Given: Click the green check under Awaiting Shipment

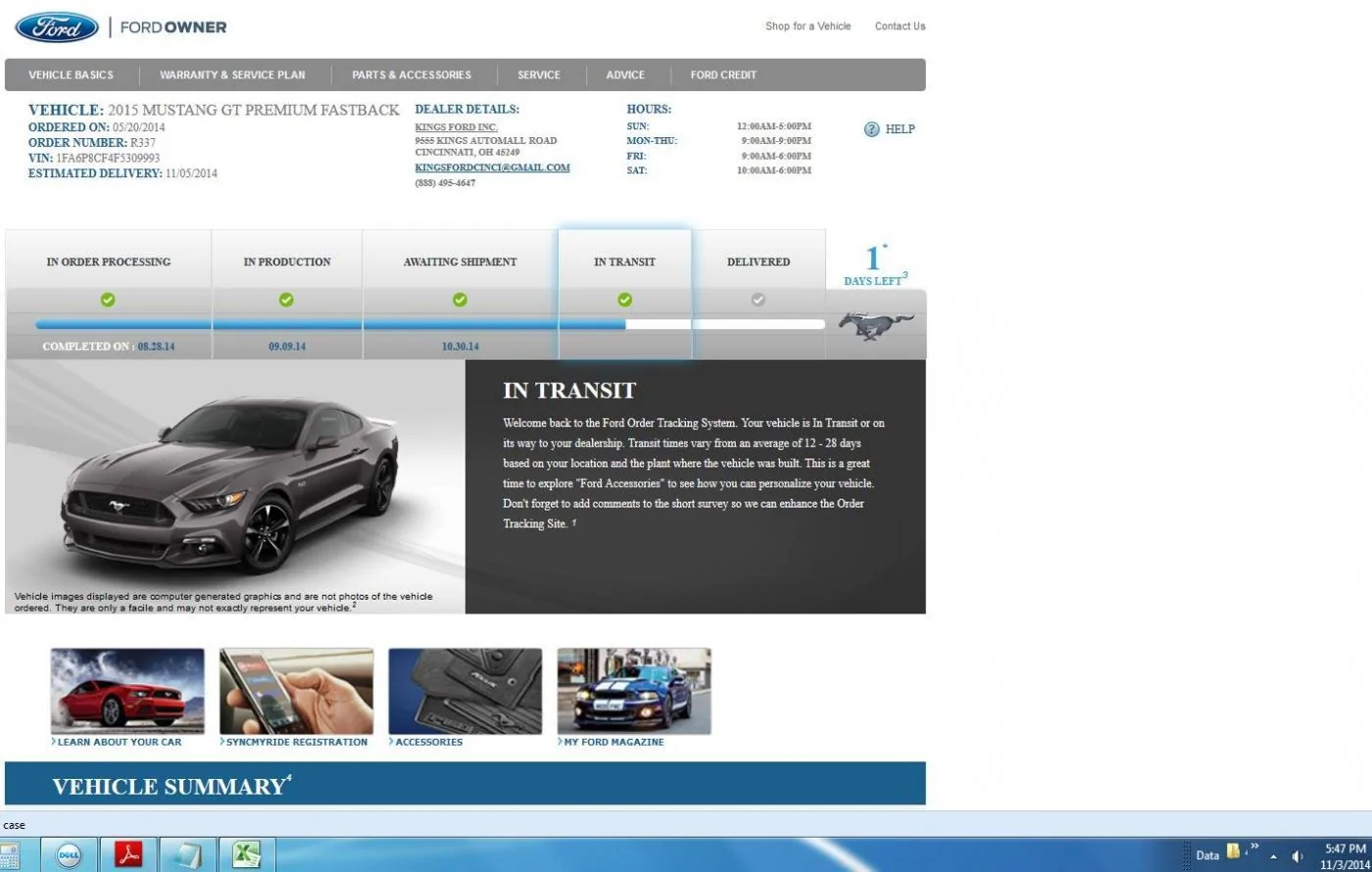Looking at the screenshot, I should tap(460, 300).
